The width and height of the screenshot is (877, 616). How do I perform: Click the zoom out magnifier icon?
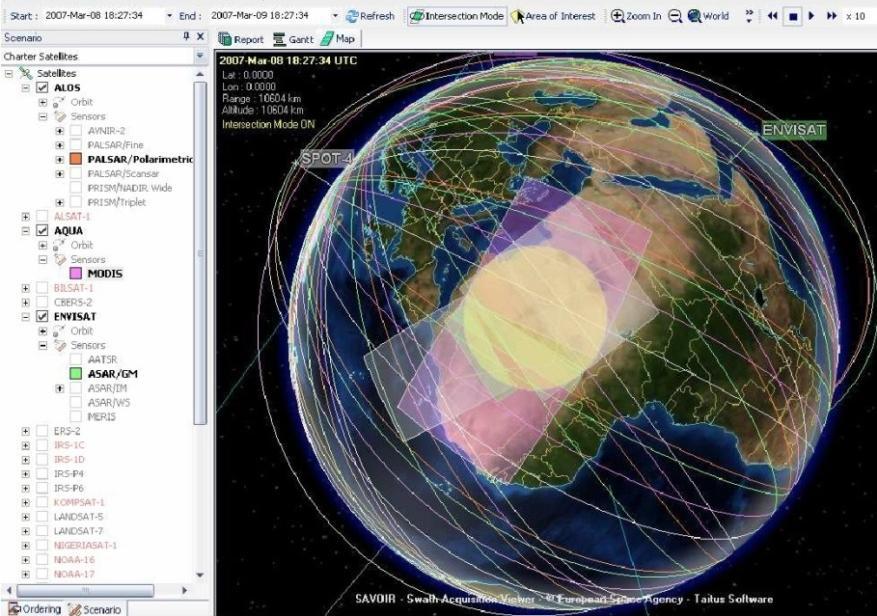point(675,16)
